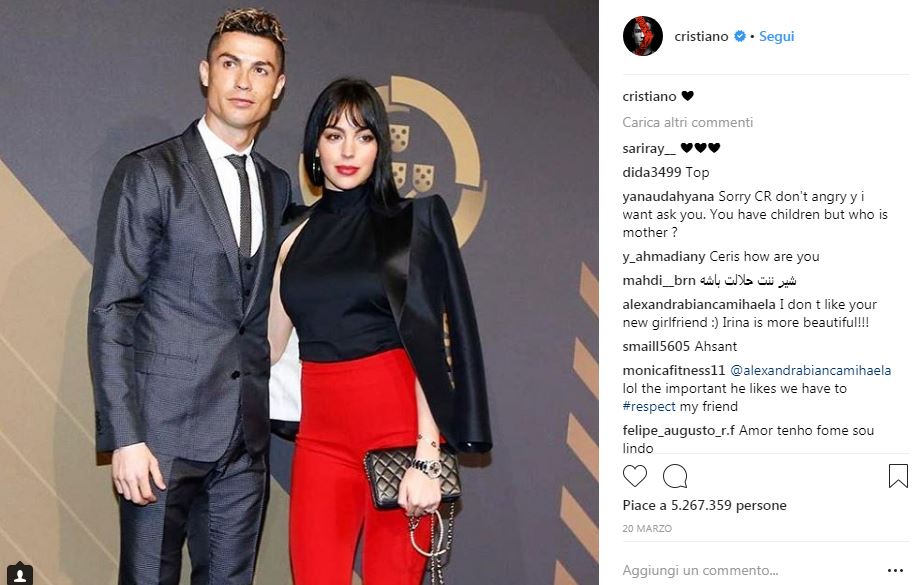
Task: Open felipe_augusto_r.f profile
Action: (678, 431)
